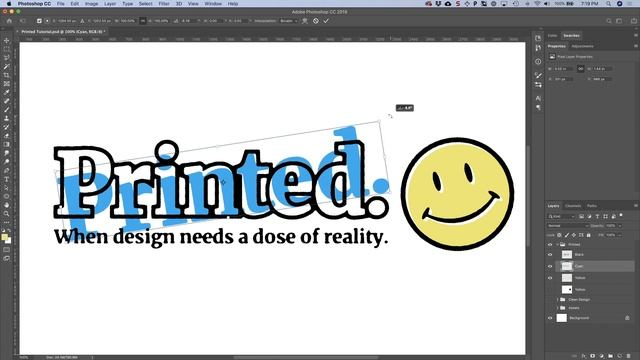Select the Printed Tutorial.psd document tab
Viewport: 640px width, 360px height.
[63, 31]
